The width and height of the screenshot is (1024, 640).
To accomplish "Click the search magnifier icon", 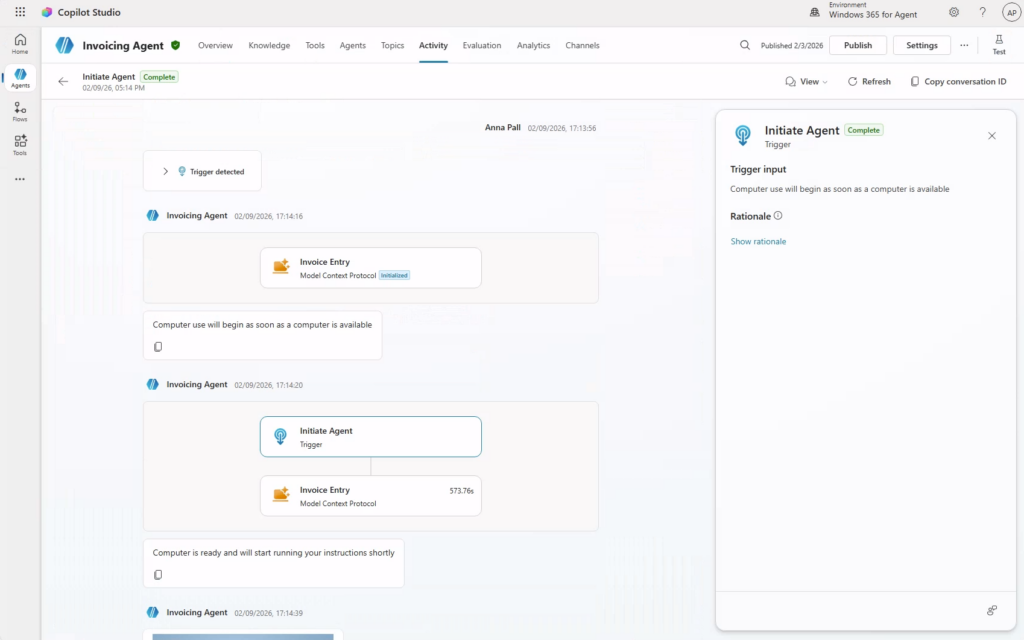I will pyautogui.click(x=745, y=45).
